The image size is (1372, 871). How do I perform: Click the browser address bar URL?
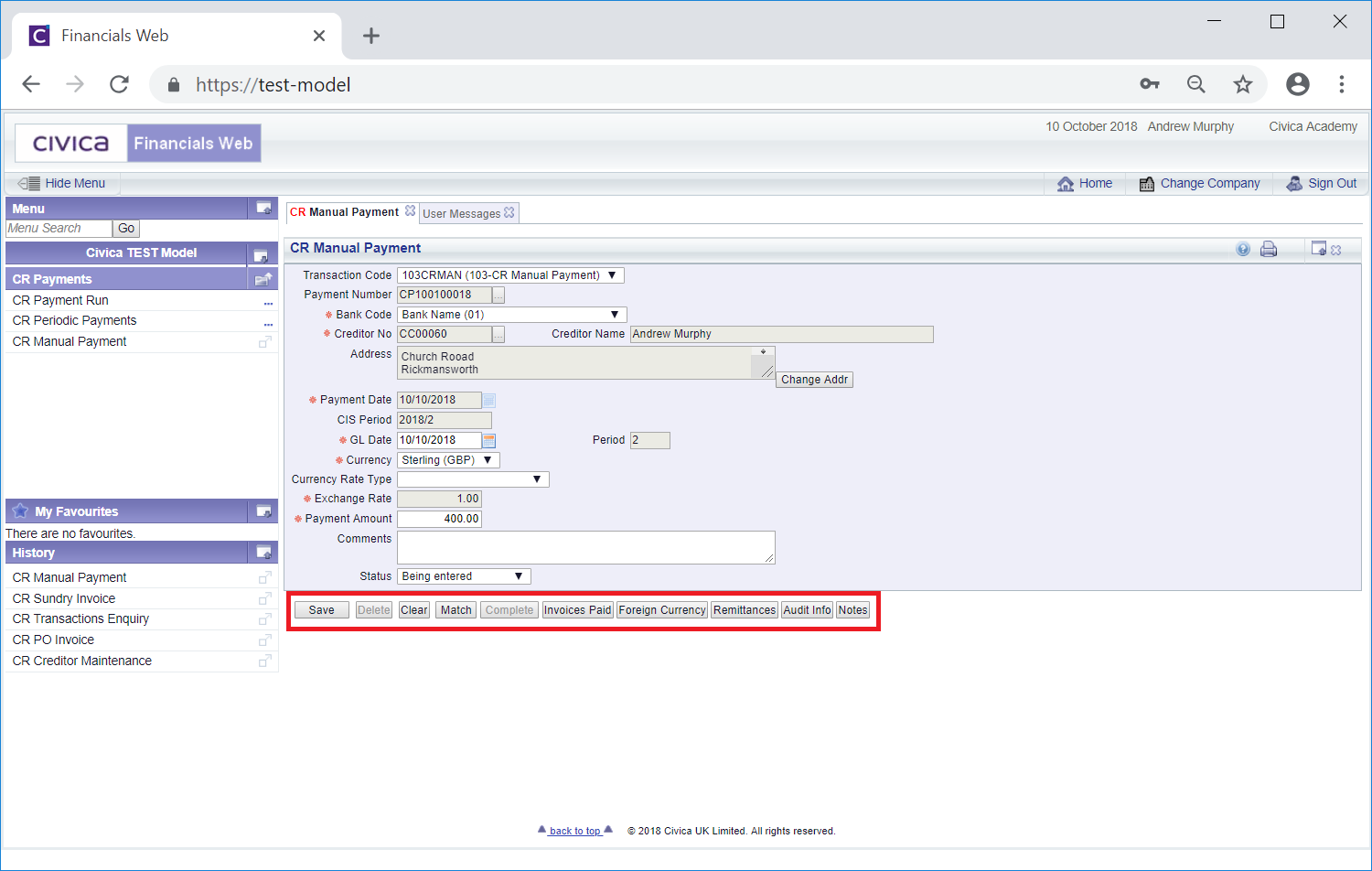click(x=273, y=85)
